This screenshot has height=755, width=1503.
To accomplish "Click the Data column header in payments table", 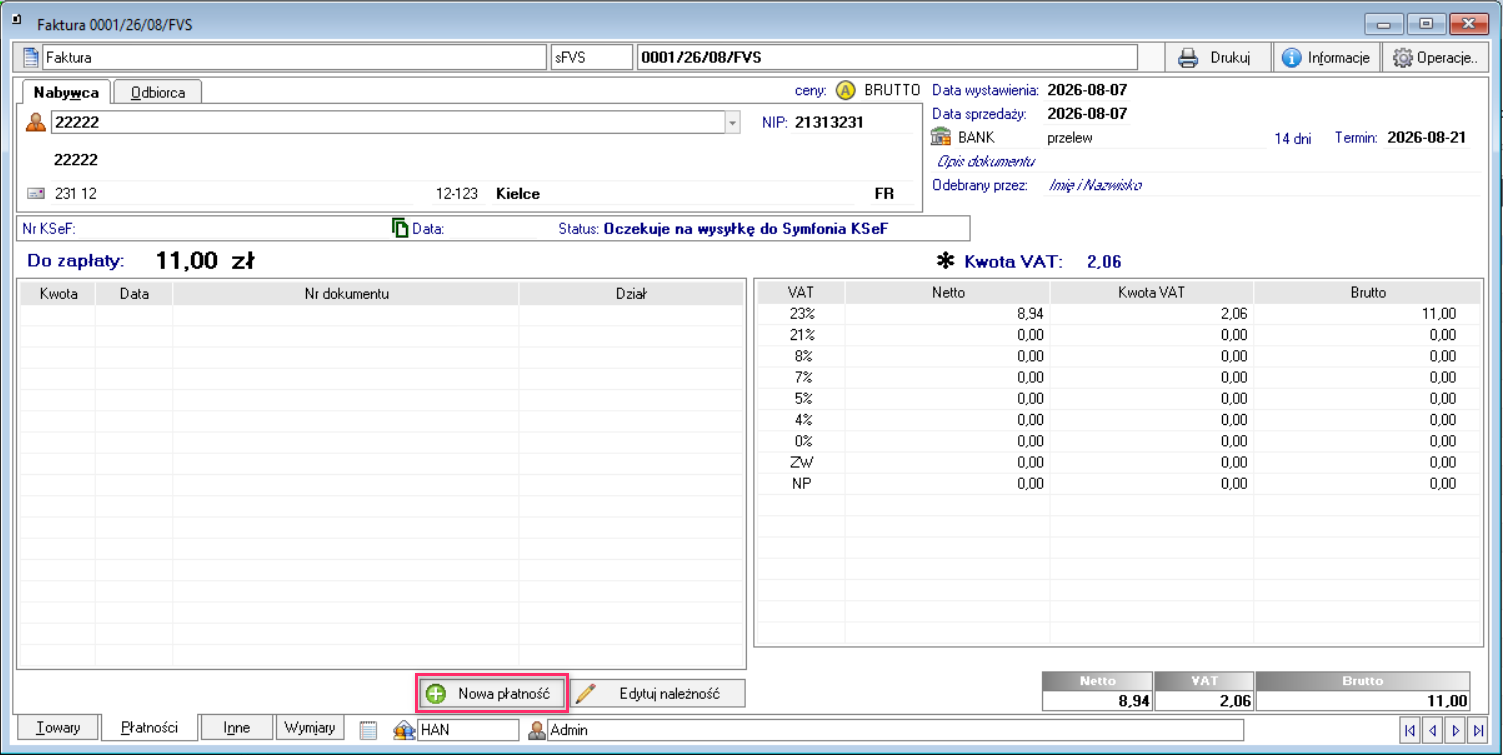I will (134, 293).
